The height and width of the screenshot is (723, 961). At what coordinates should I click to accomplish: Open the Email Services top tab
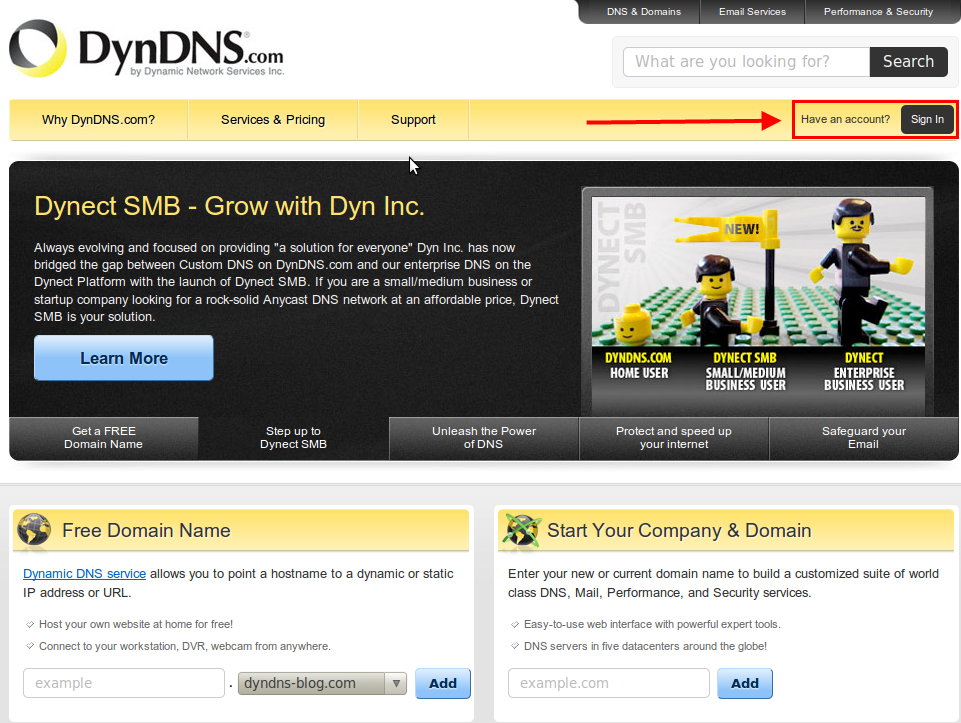752,12
